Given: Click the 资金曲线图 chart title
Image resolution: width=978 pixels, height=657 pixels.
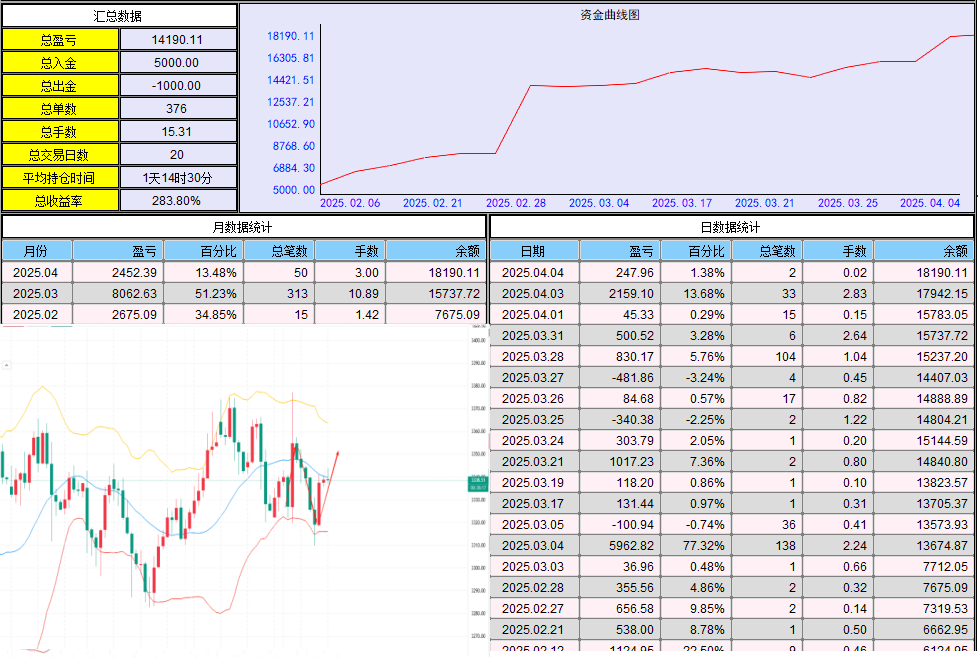Looking at the screenshot, I should [610, 15].
